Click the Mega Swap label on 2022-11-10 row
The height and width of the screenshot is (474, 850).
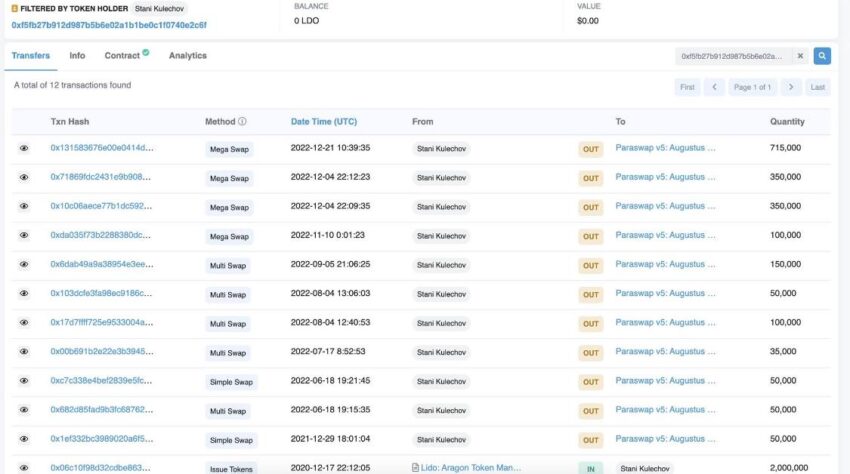(229, 236)
